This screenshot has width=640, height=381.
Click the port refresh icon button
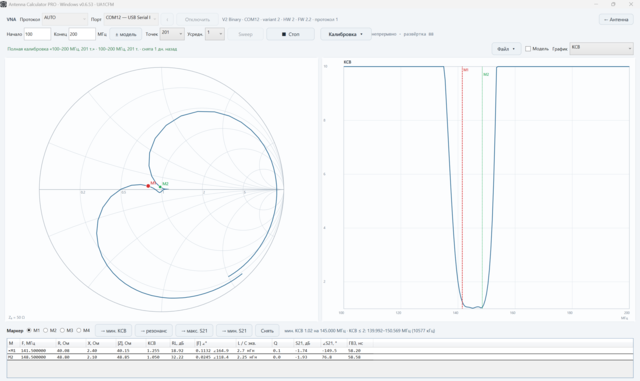pyautogui.click(x=167, y=19)
